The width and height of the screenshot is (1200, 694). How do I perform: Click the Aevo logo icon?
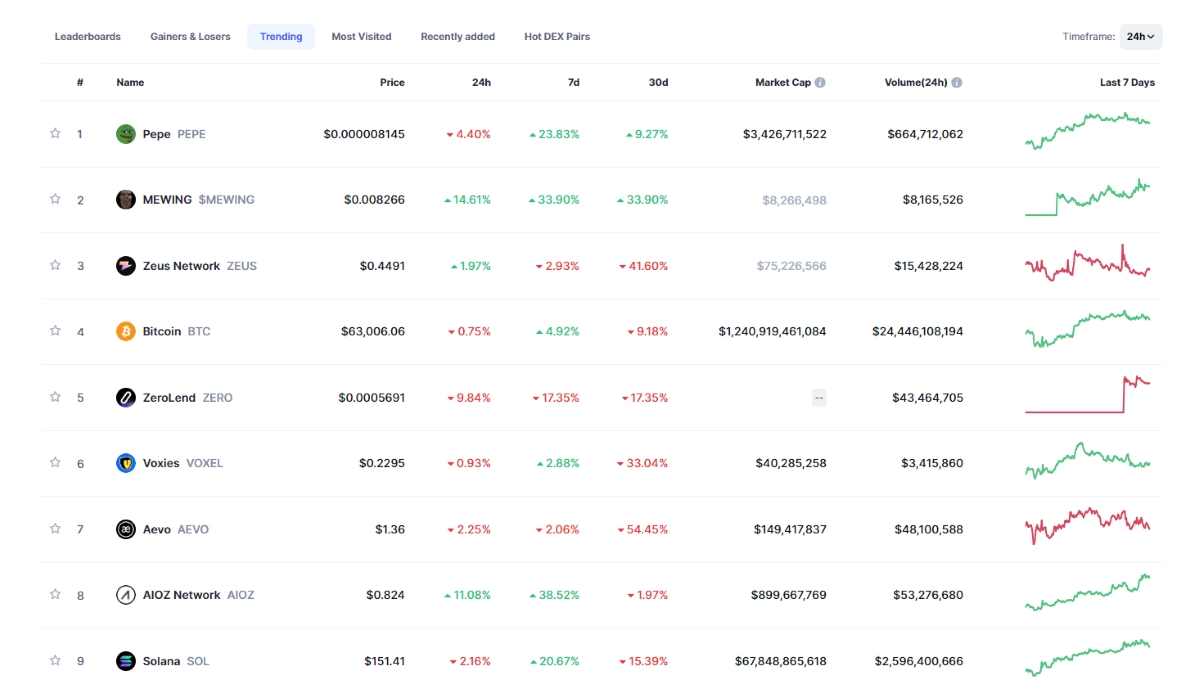pyautogui.click(x=126, y=529)
